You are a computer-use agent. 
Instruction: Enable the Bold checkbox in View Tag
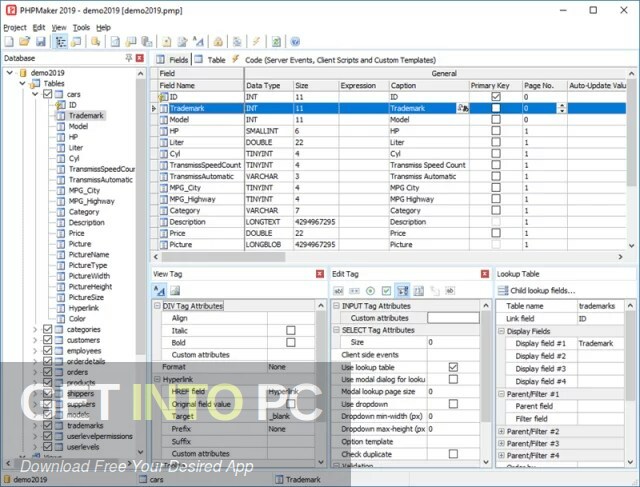point(291,342)
